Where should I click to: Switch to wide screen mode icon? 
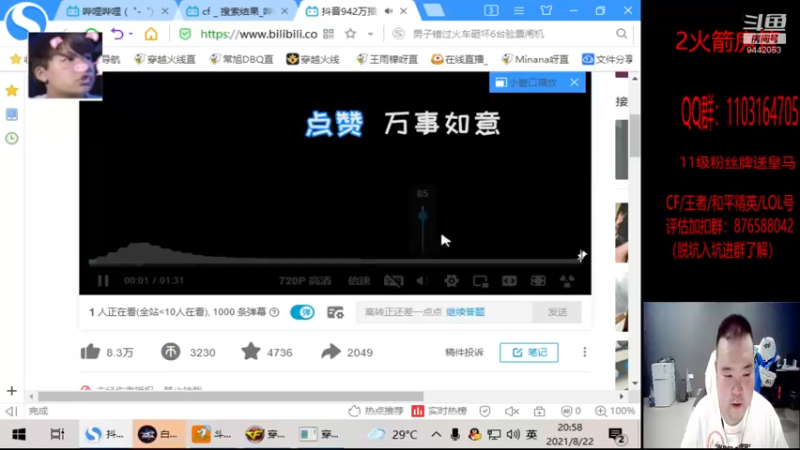pos(509,281)
